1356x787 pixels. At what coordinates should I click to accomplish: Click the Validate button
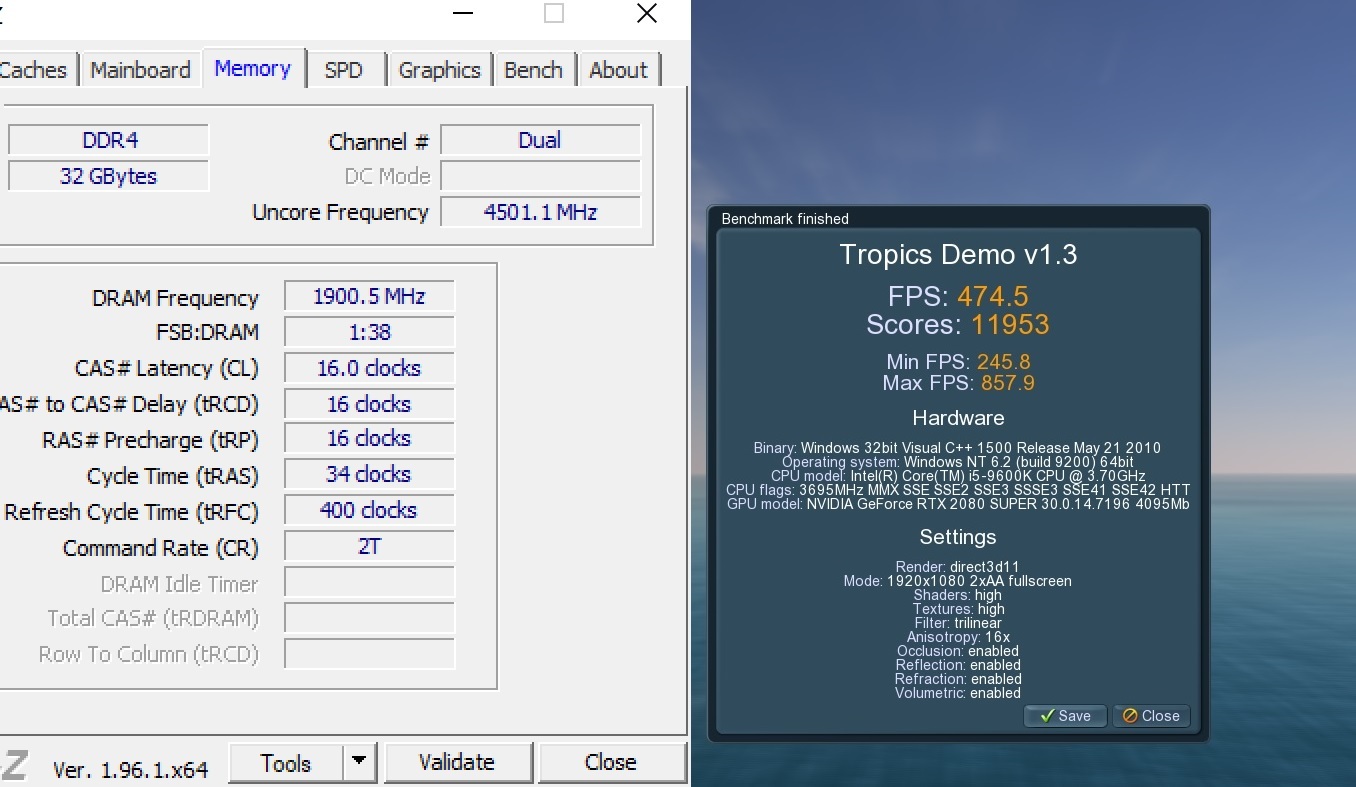click(x=457, y=763)
